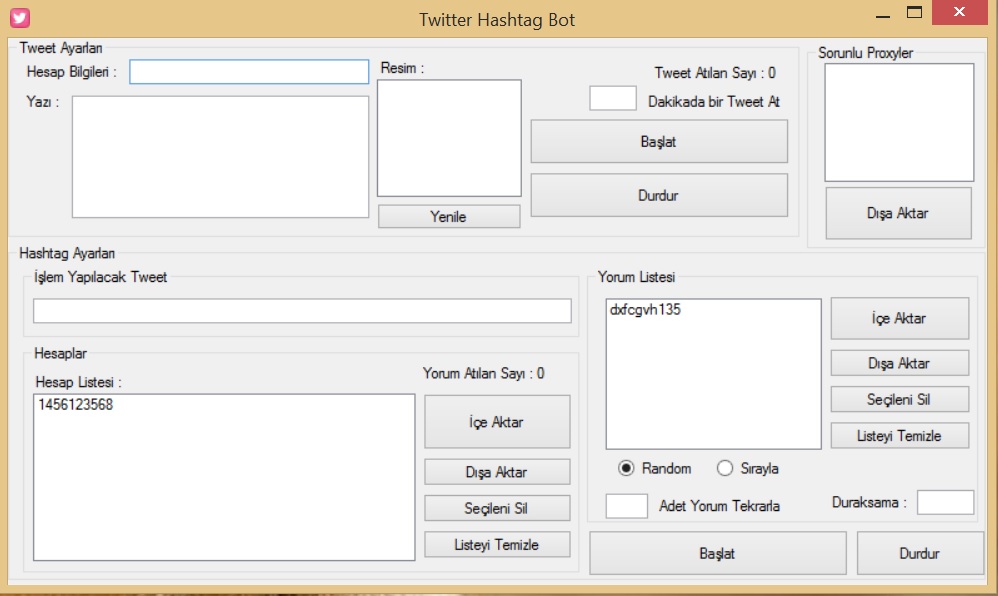Select the Sırayla radio button
This screenshot has width=998, height=596.
pyautogui.click(x=725, y=469)
